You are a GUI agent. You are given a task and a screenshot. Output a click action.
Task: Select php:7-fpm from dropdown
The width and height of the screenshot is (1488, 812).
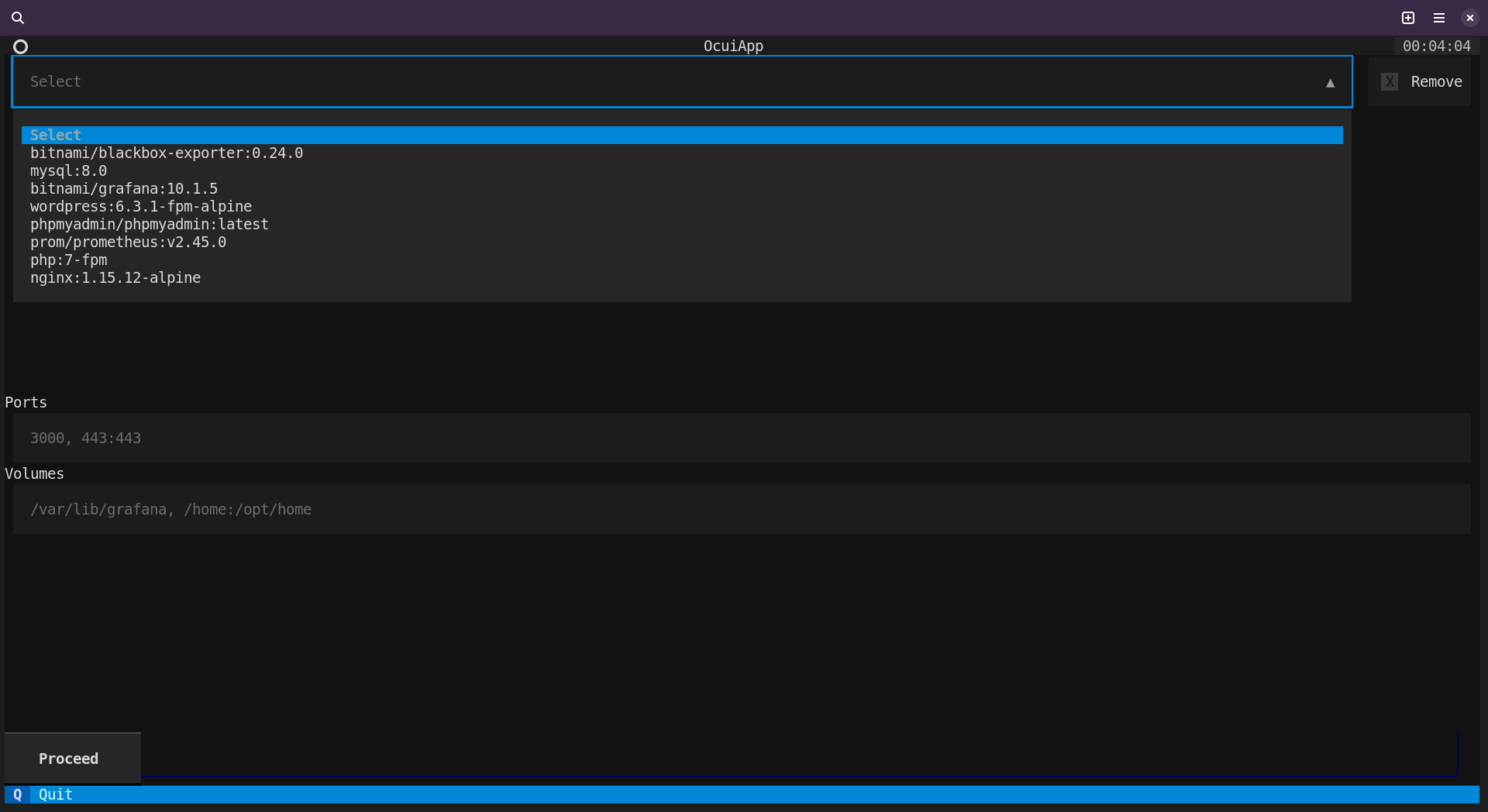point(682,260)
